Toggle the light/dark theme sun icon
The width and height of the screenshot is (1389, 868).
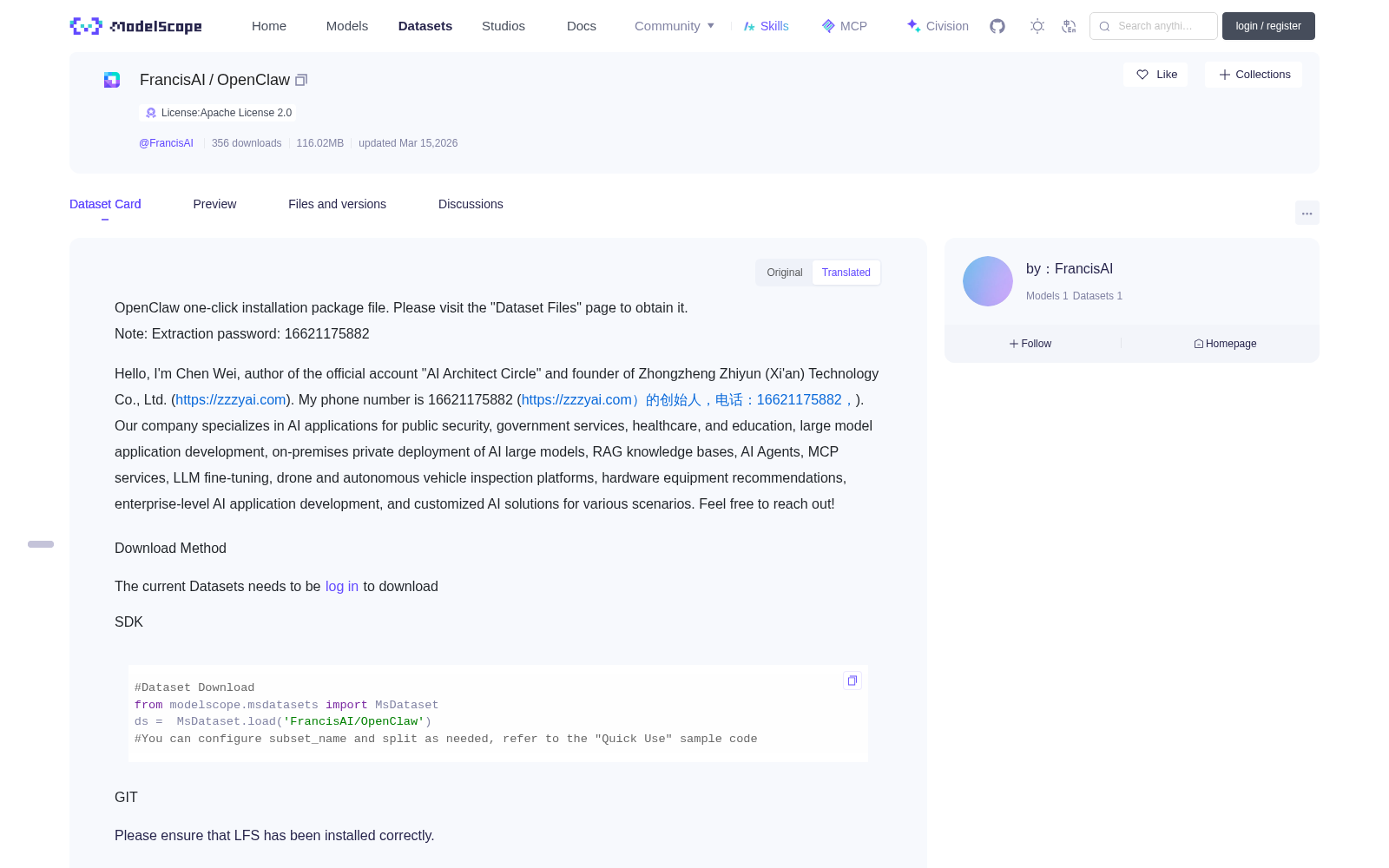tap(1037, 26)
